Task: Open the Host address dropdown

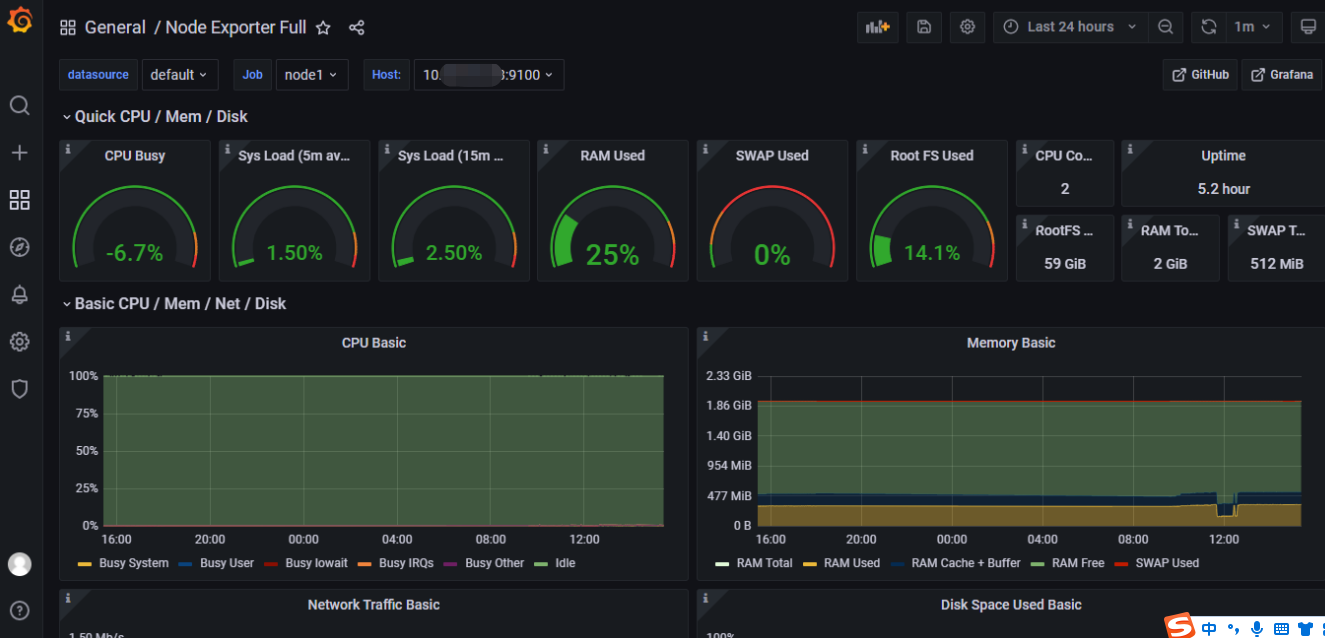Action: [489, 75]
